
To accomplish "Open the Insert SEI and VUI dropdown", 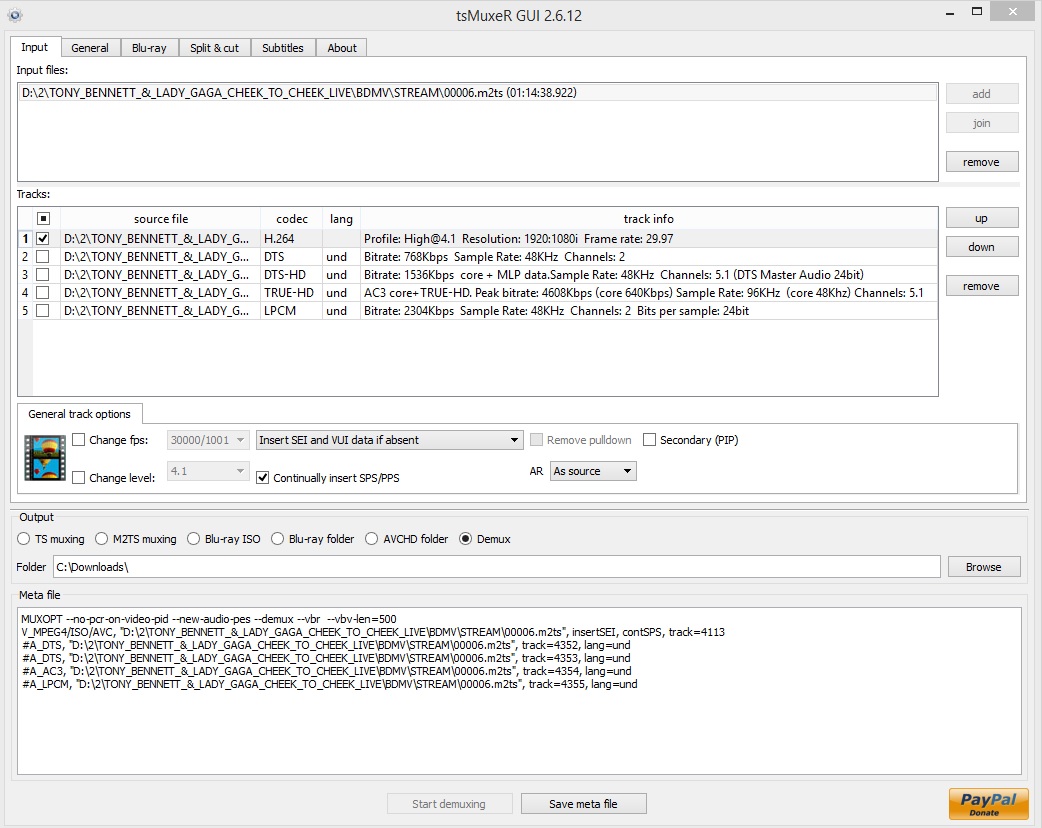I will [x=389, y=440].
